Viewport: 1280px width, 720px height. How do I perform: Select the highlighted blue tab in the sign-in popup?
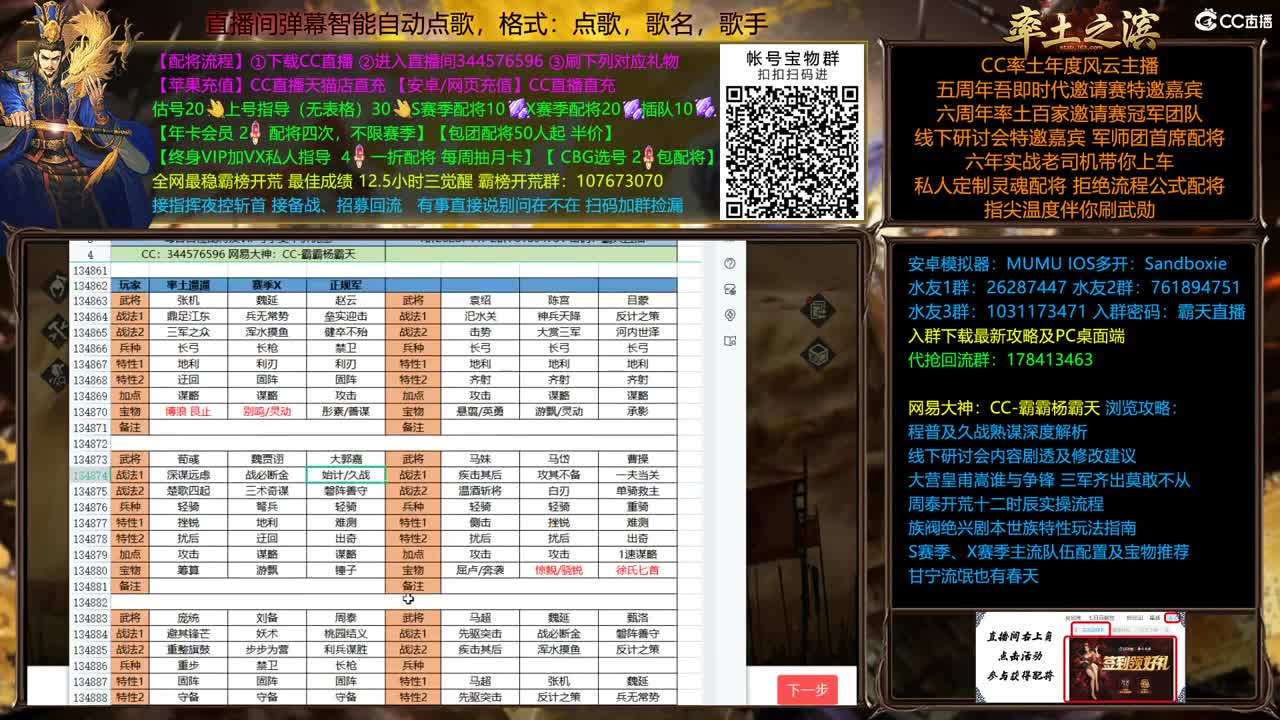[x=1091, y=628]
